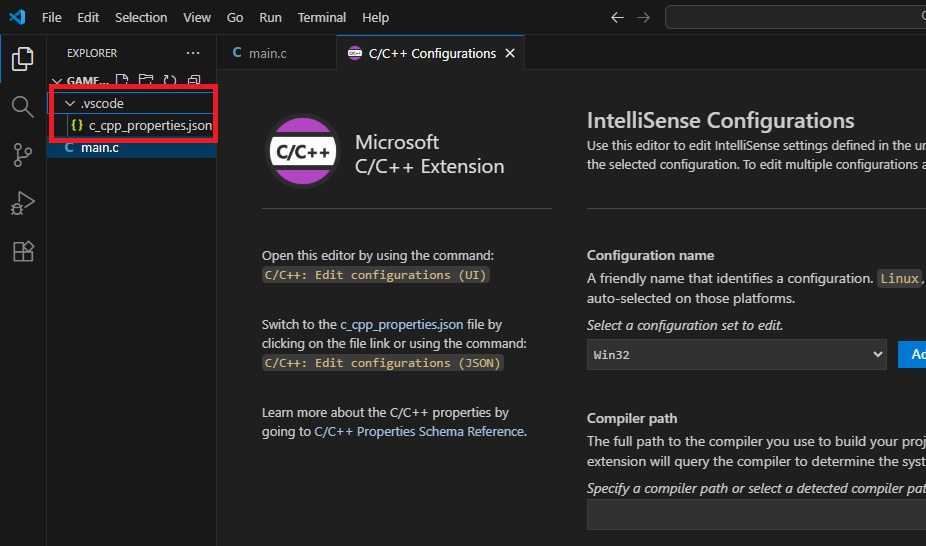The image size is (926, 546).
Task: Collapse the .vscode folder
Action: tap(69, 103)
